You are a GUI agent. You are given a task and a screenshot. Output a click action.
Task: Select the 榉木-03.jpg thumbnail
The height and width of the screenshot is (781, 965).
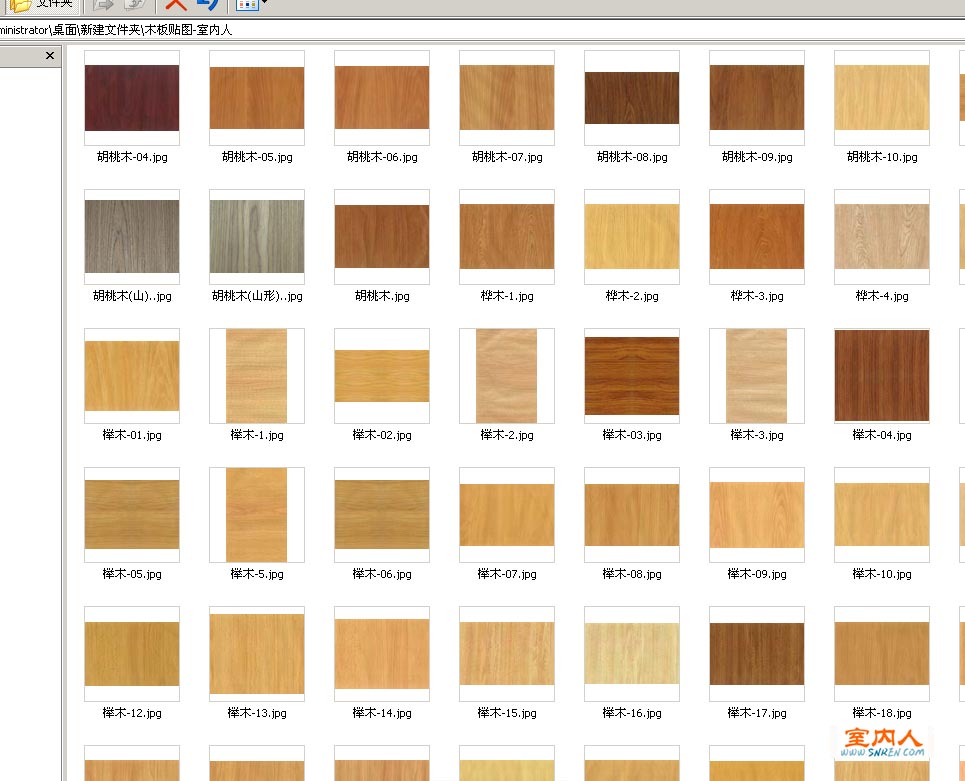pyautogui.click(x=632, y=376)
